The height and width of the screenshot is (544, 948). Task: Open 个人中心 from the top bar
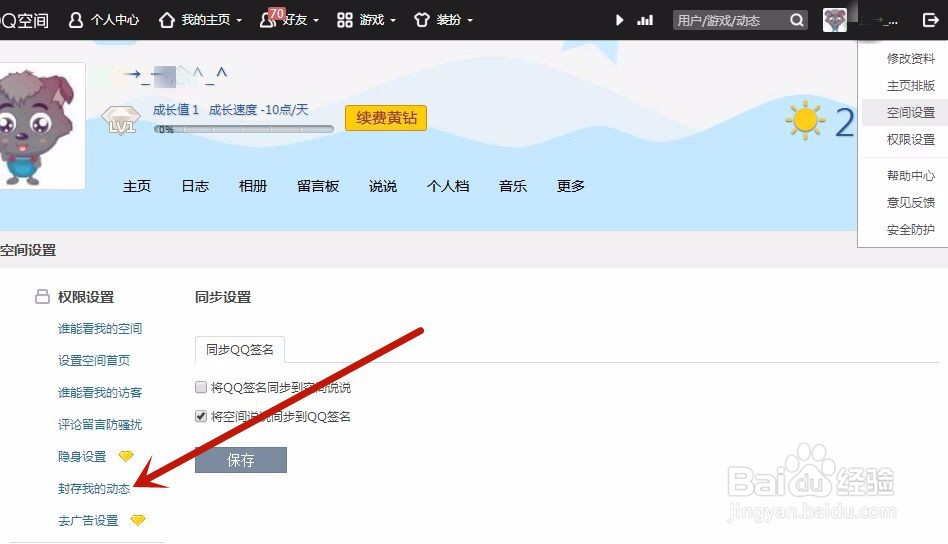[x=103, y=20]
